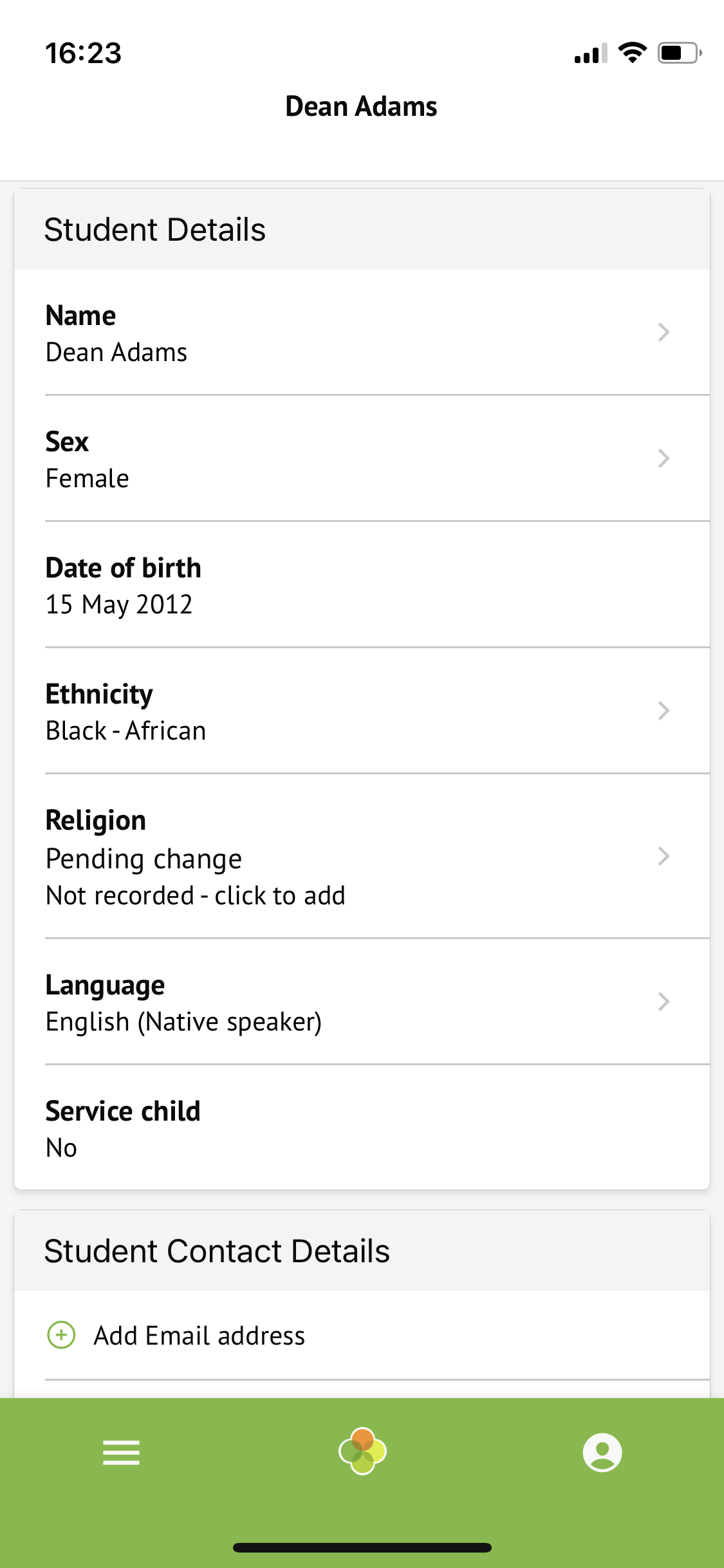
Task: Open the hamburger menu icon
Action: [121, 1453]
